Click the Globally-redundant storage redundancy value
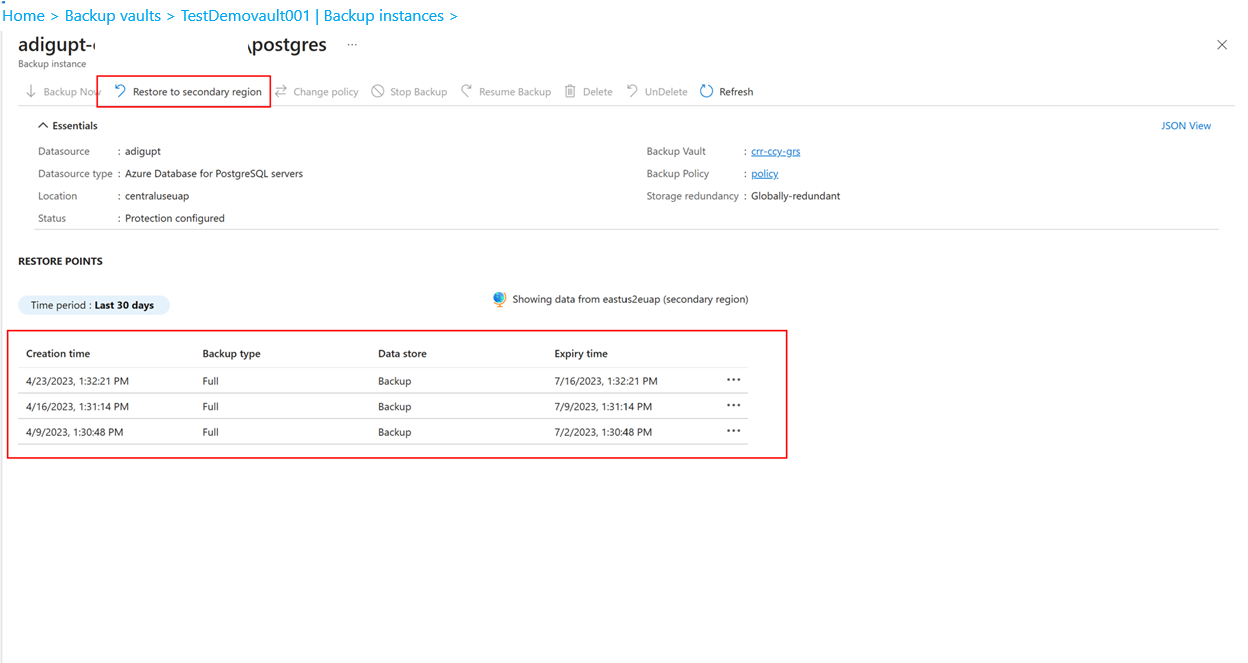 click(x=796, y=196)
